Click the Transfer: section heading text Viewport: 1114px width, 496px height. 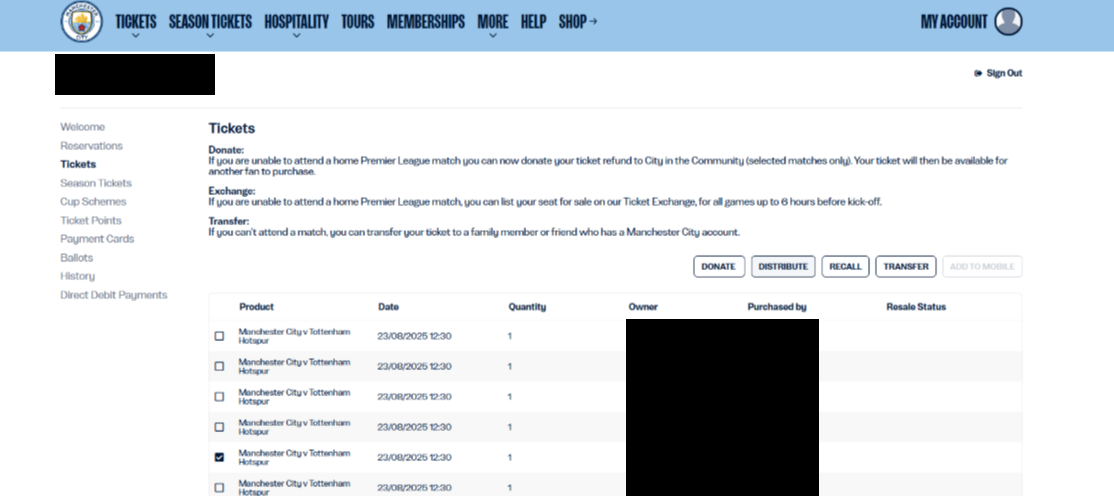point(229,221)
